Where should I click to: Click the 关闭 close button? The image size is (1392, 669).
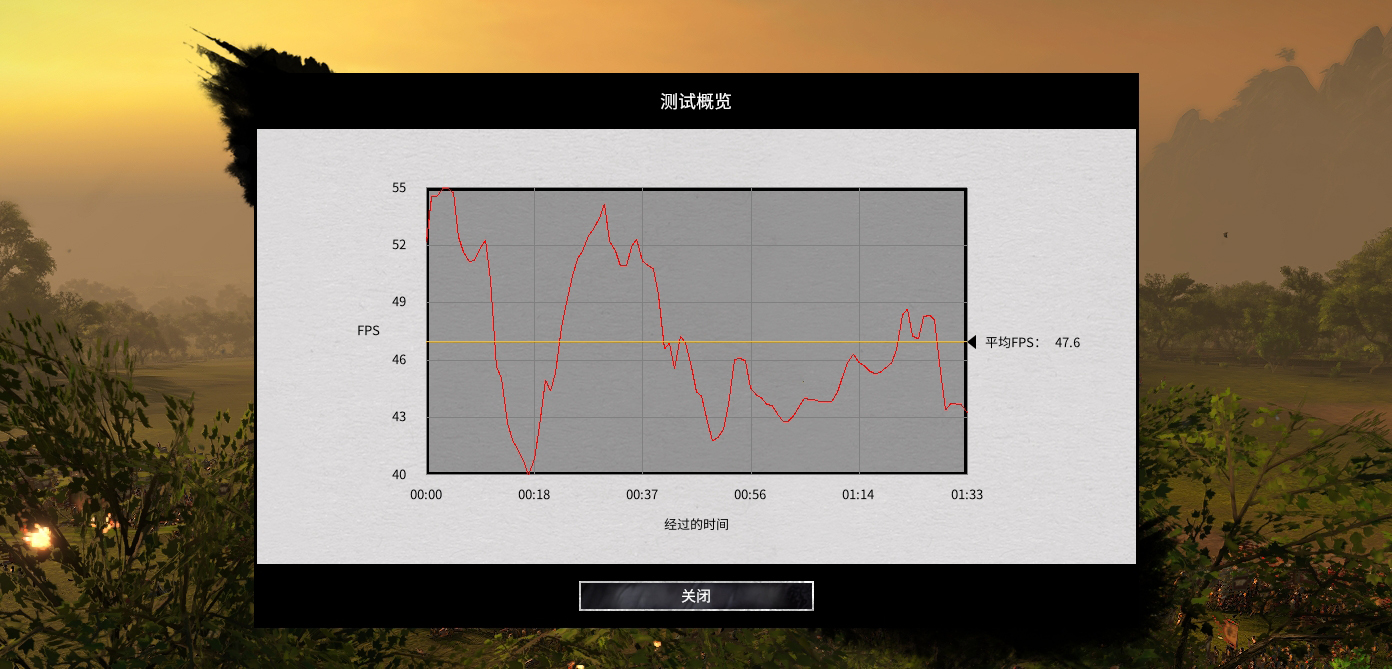click(x=696, y=594)
